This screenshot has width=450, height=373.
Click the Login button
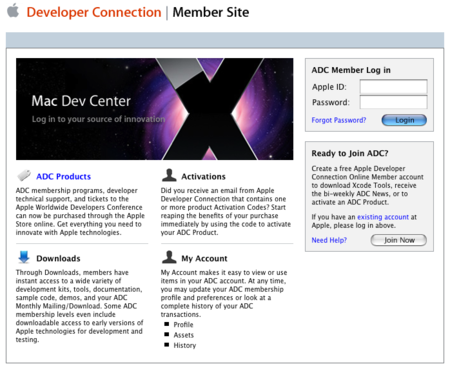pos(404,120)
